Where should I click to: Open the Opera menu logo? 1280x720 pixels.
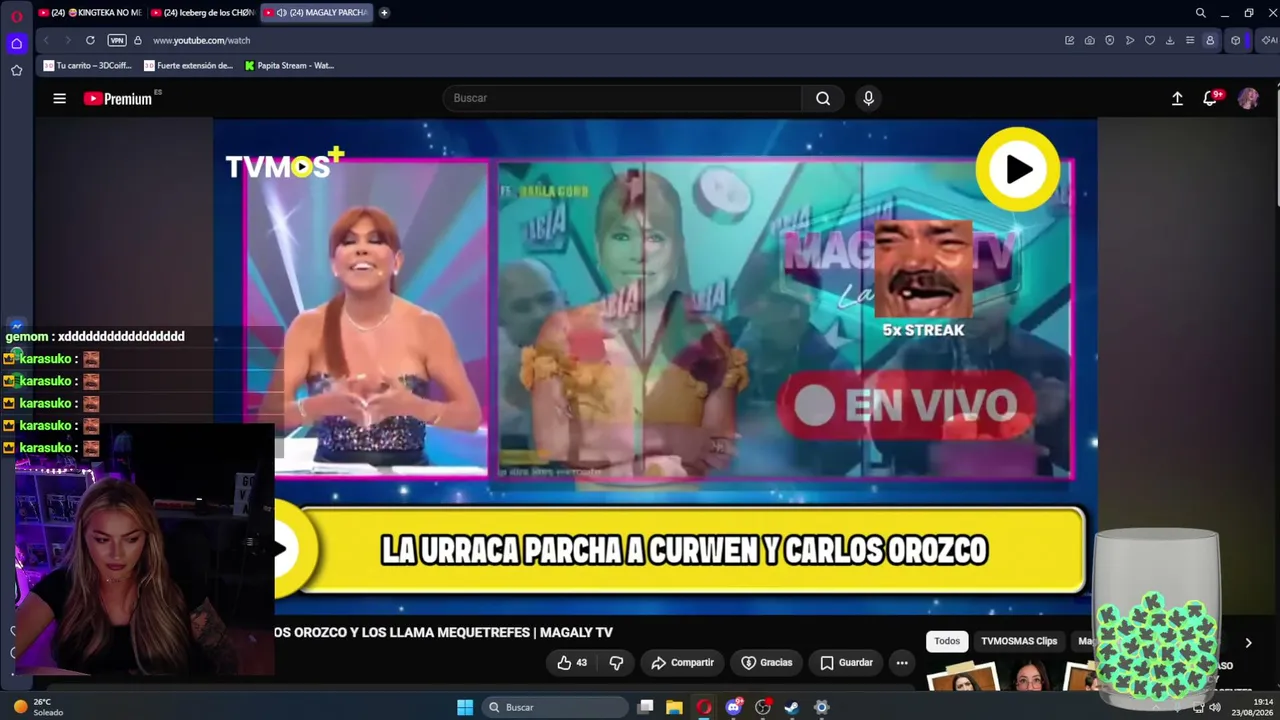point(16,16)
